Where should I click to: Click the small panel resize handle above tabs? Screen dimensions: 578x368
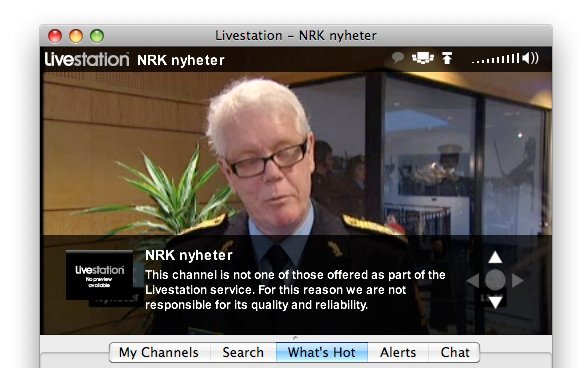(x=295, y=337)
